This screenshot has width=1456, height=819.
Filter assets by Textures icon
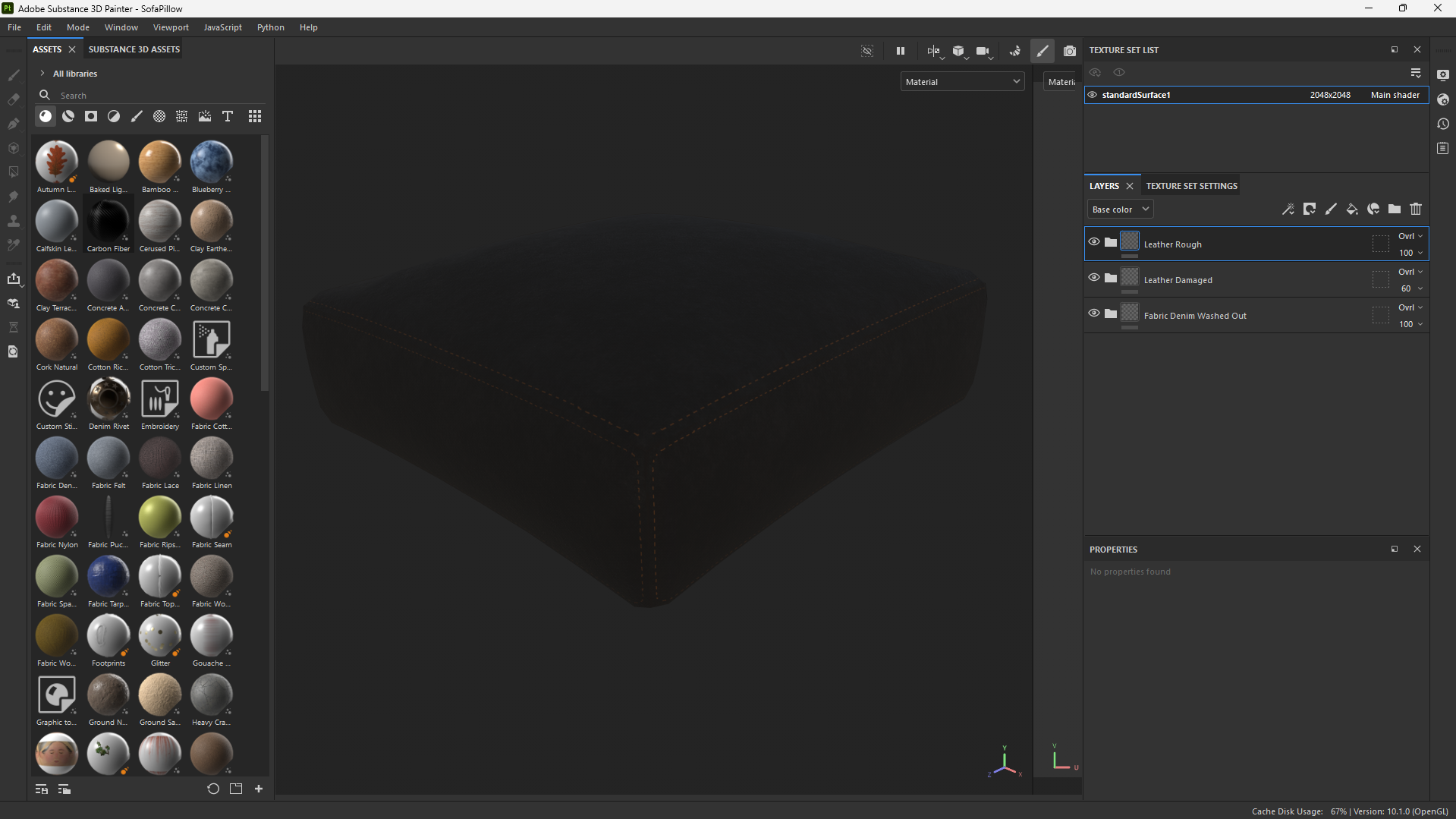182,116
